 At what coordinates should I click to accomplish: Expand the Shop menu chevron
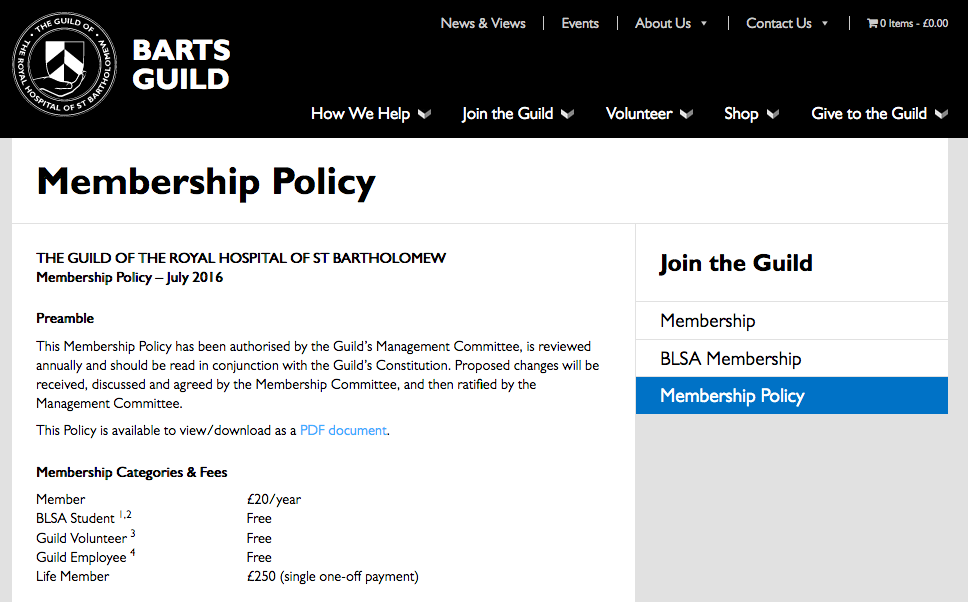pyautogui.click(x=772, y=114)
